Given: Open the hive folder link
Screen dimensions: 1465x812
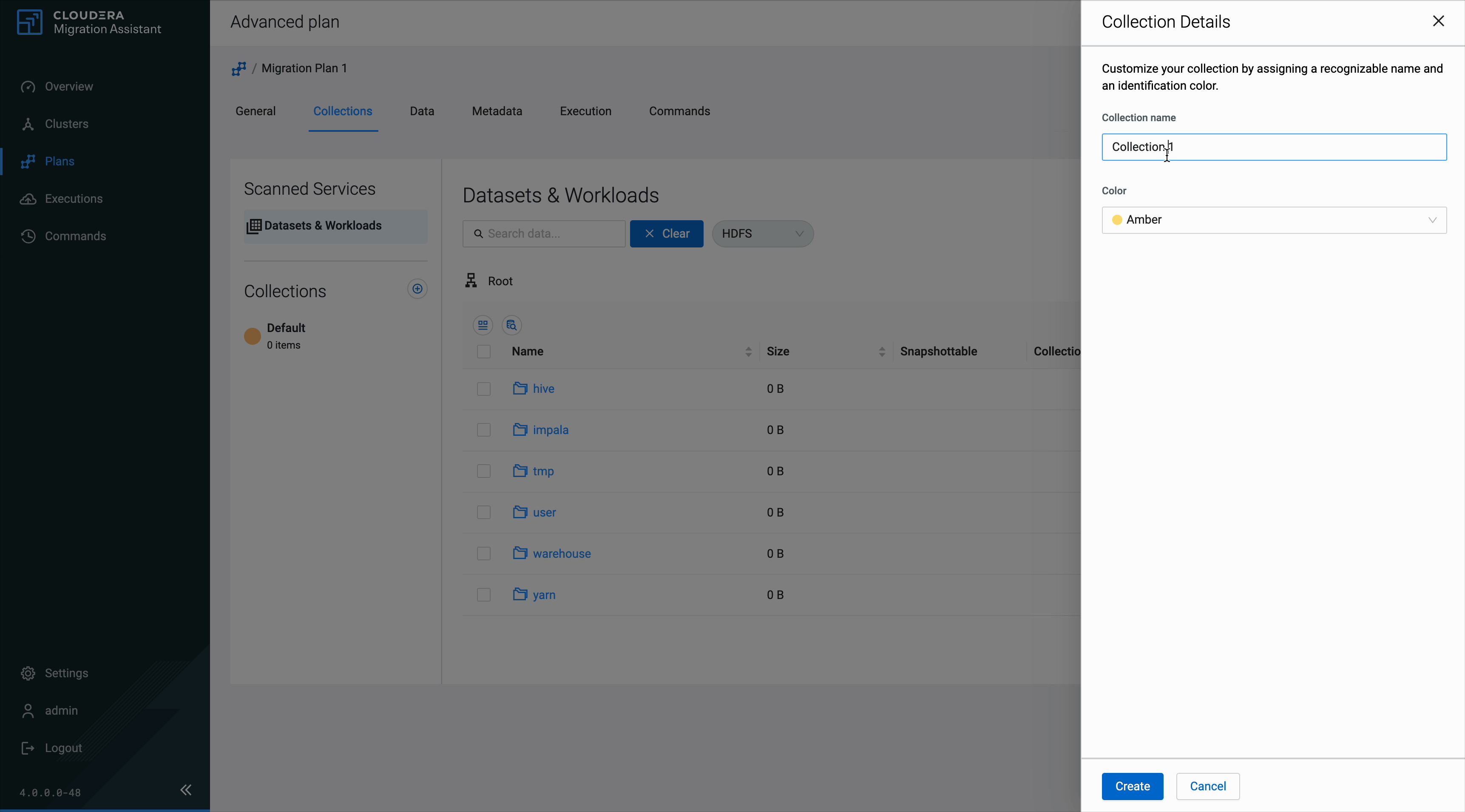Looking at the screenshot, I should point(544,389).
